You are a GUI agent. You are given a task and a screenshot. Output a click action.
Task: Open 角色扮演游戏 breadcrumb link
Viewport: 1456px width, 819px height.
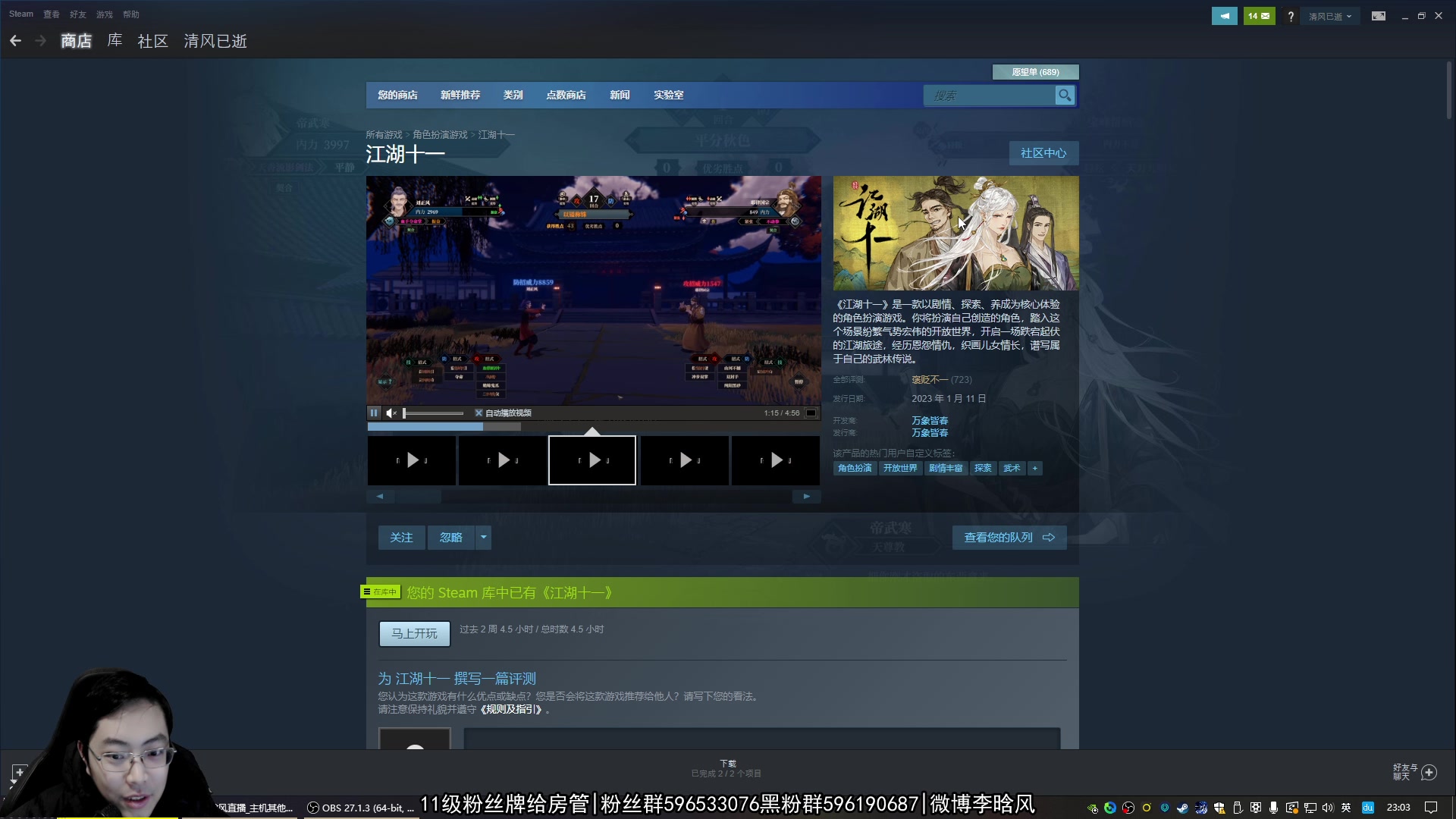[440, 135]
